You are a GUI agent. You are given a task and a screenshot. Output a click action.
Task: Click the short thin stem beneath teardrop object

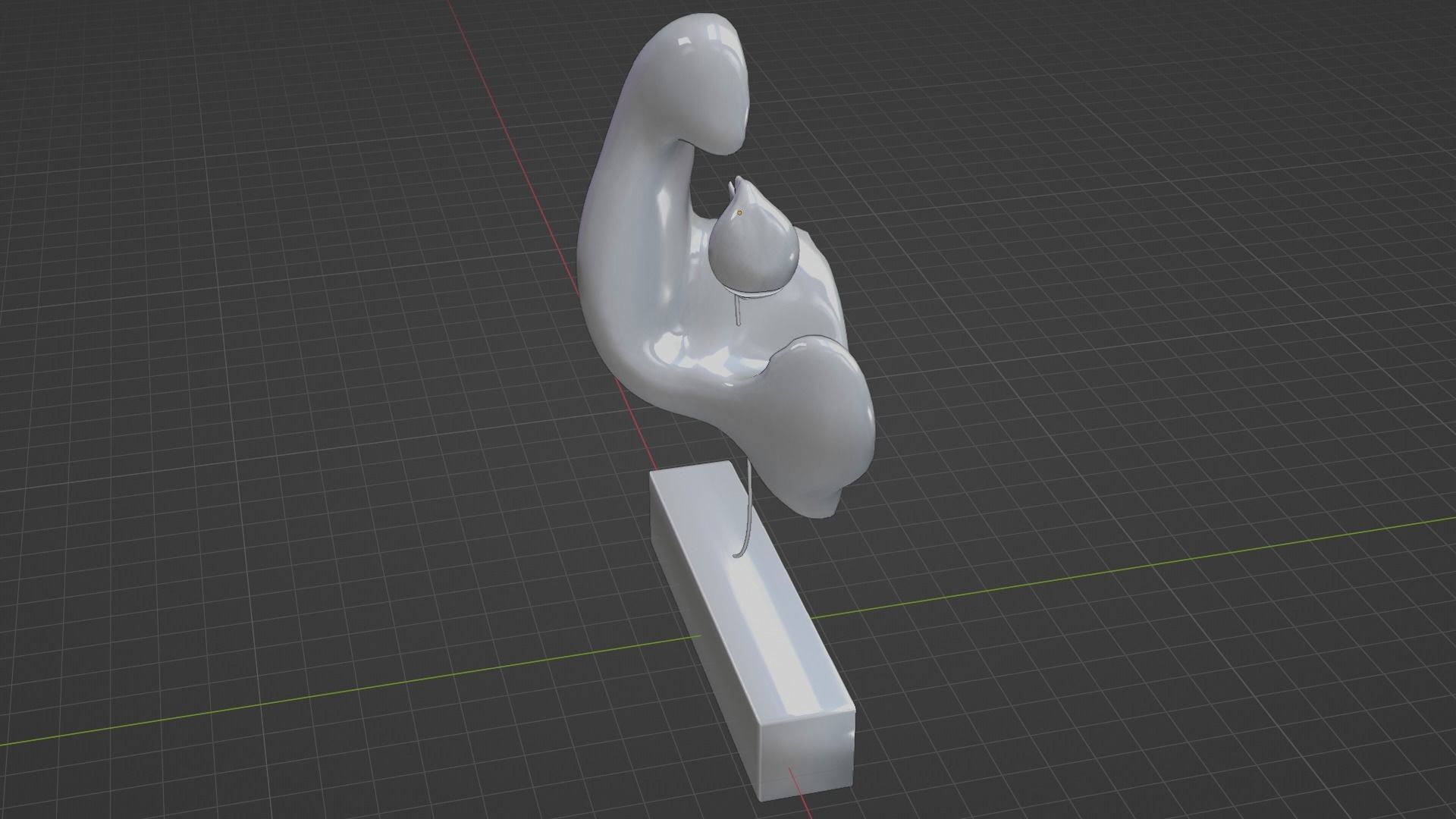(736, 309)
